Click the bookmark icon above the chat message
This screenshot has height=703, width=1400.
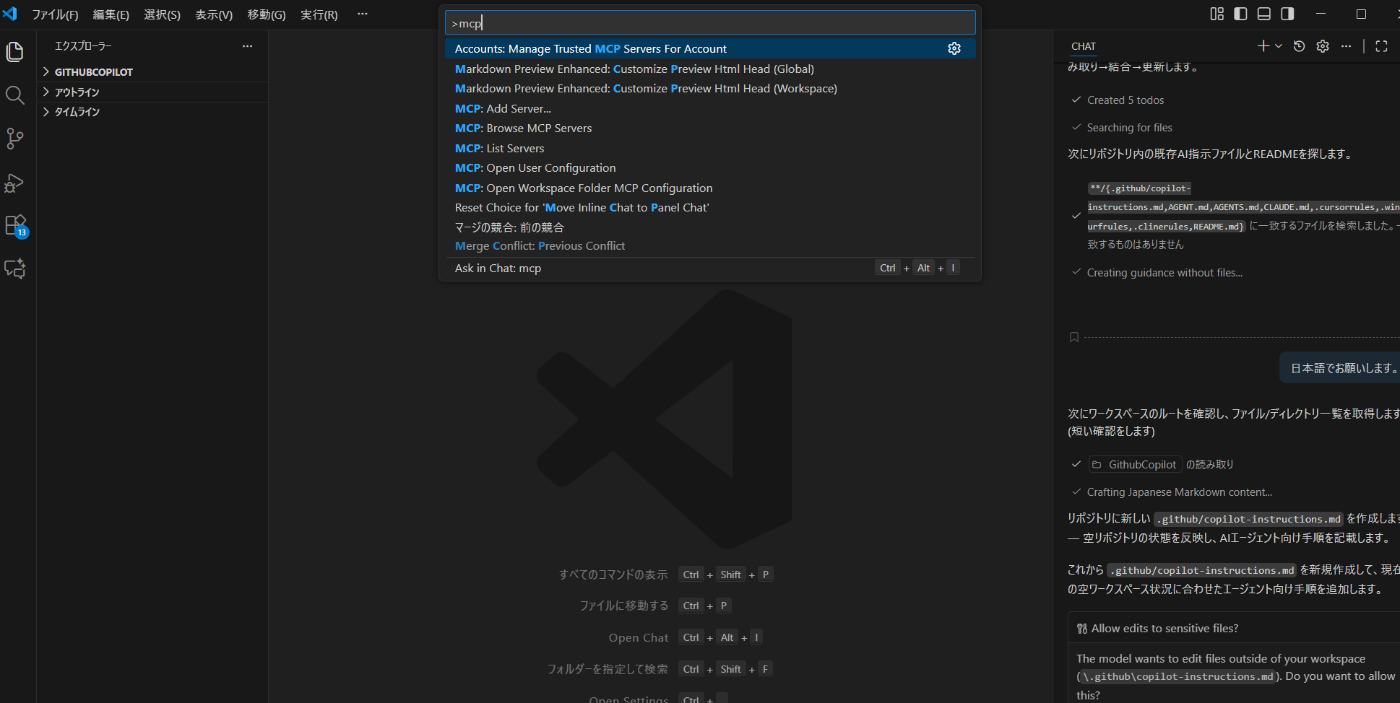[x=1074, y=337]
